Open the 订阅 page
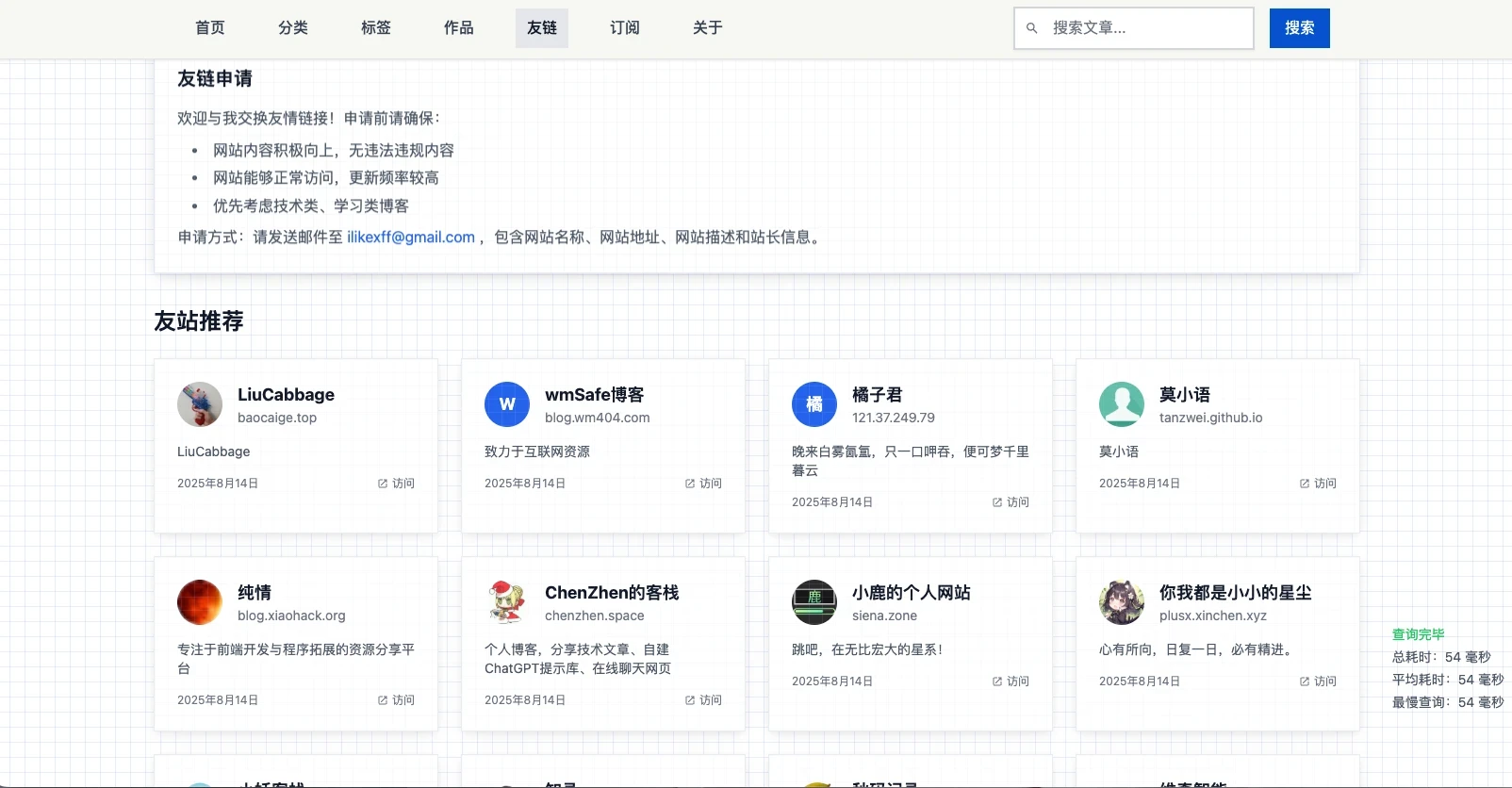Viewport: 1512px width, 788px height. tap(625, 28)
